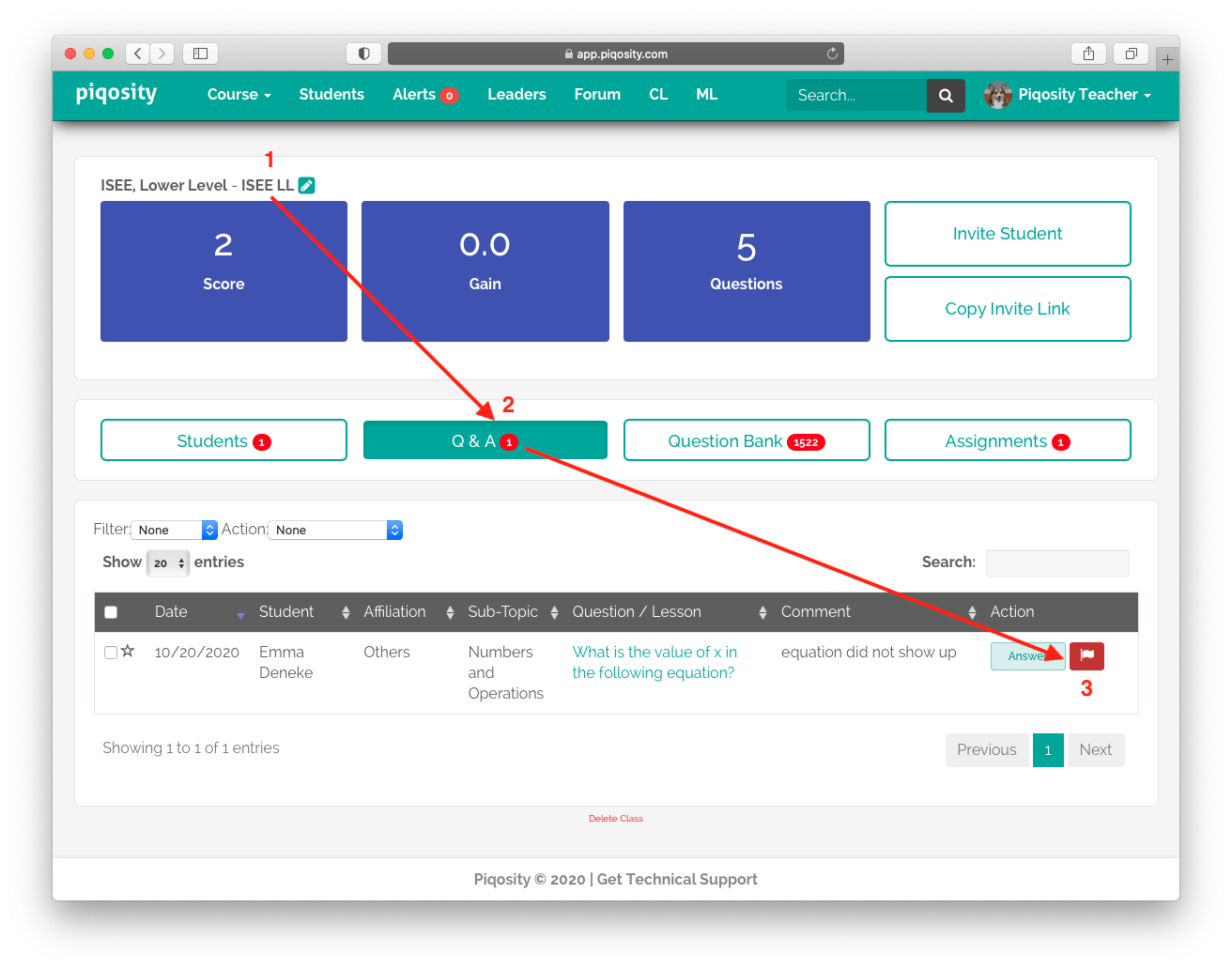Switch to the Students tab with badge
Viewport: 1232px width, 970px height.
[223, 440]
